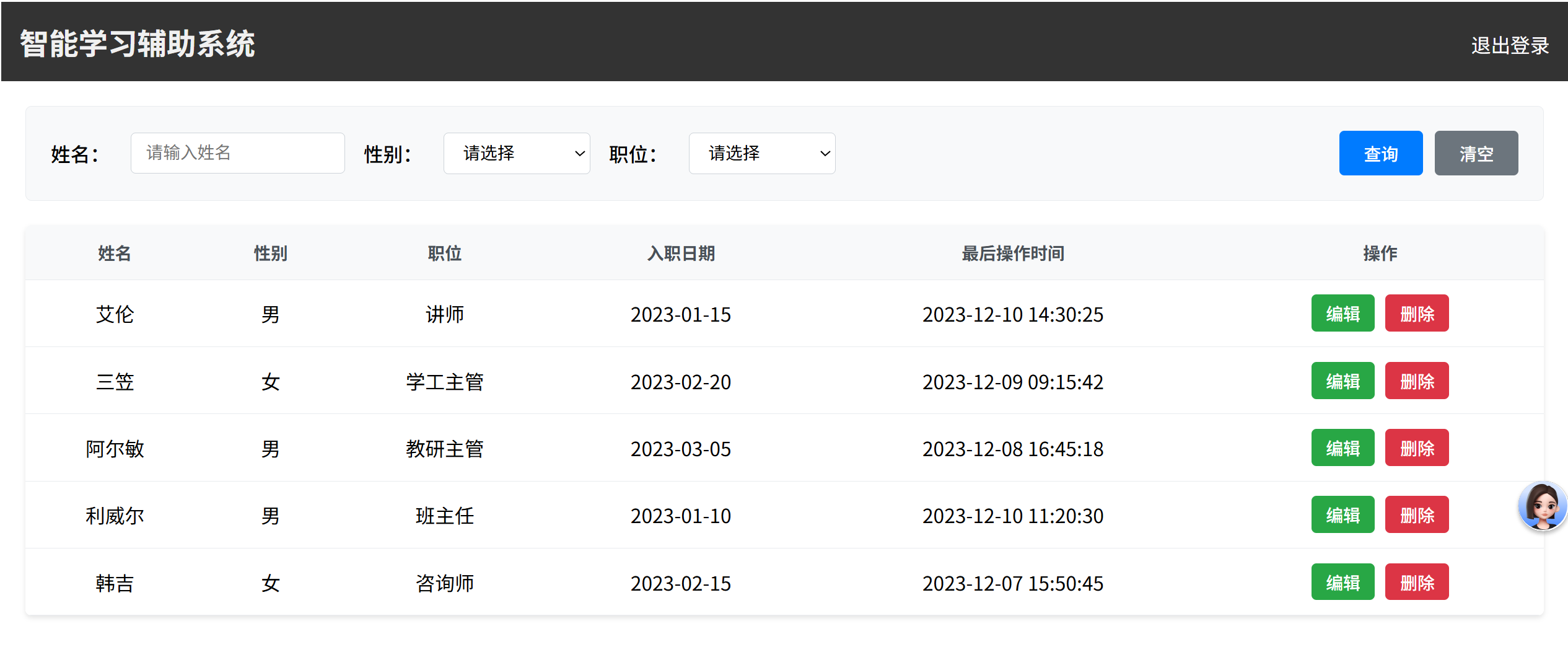Screen dimensions: 1568x652
Task: Select the name cell 三笠
Action: (115, 382)
